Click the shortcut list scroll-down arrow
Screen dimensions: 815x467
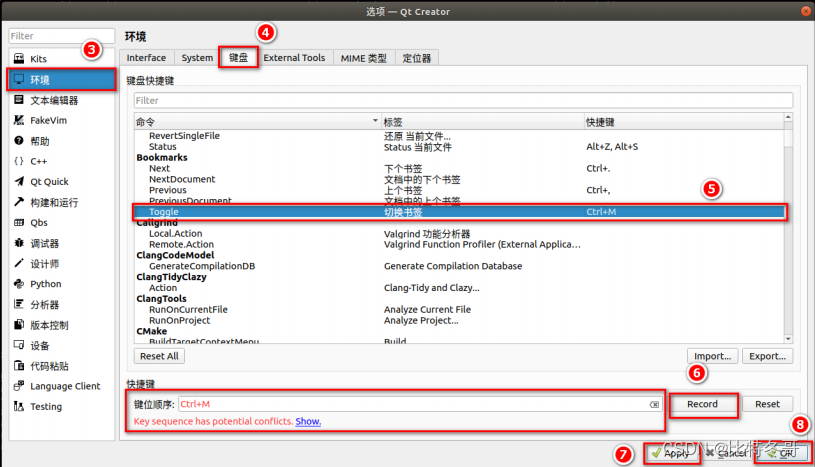point(788,339)
